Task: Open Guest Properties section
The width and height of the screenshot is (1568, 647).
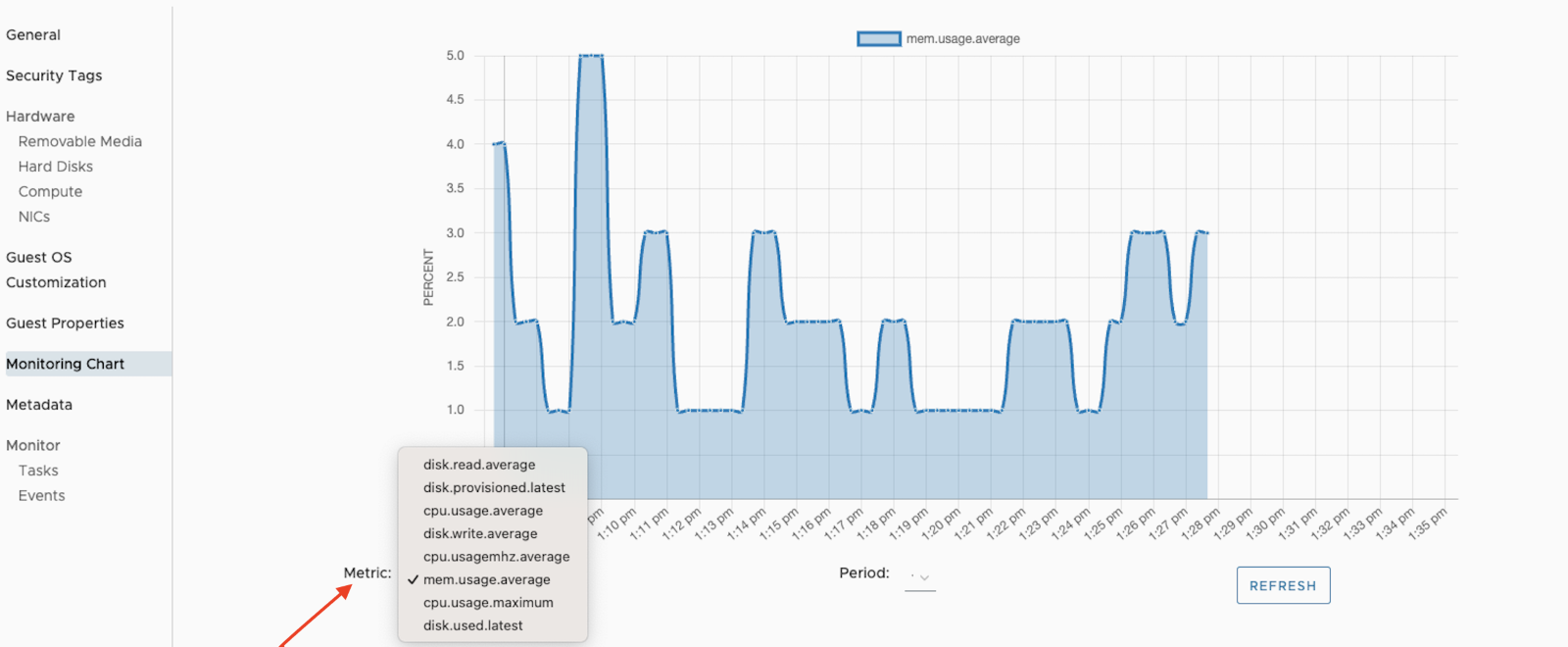Action: pyautogui.click(x=65, y=323)
